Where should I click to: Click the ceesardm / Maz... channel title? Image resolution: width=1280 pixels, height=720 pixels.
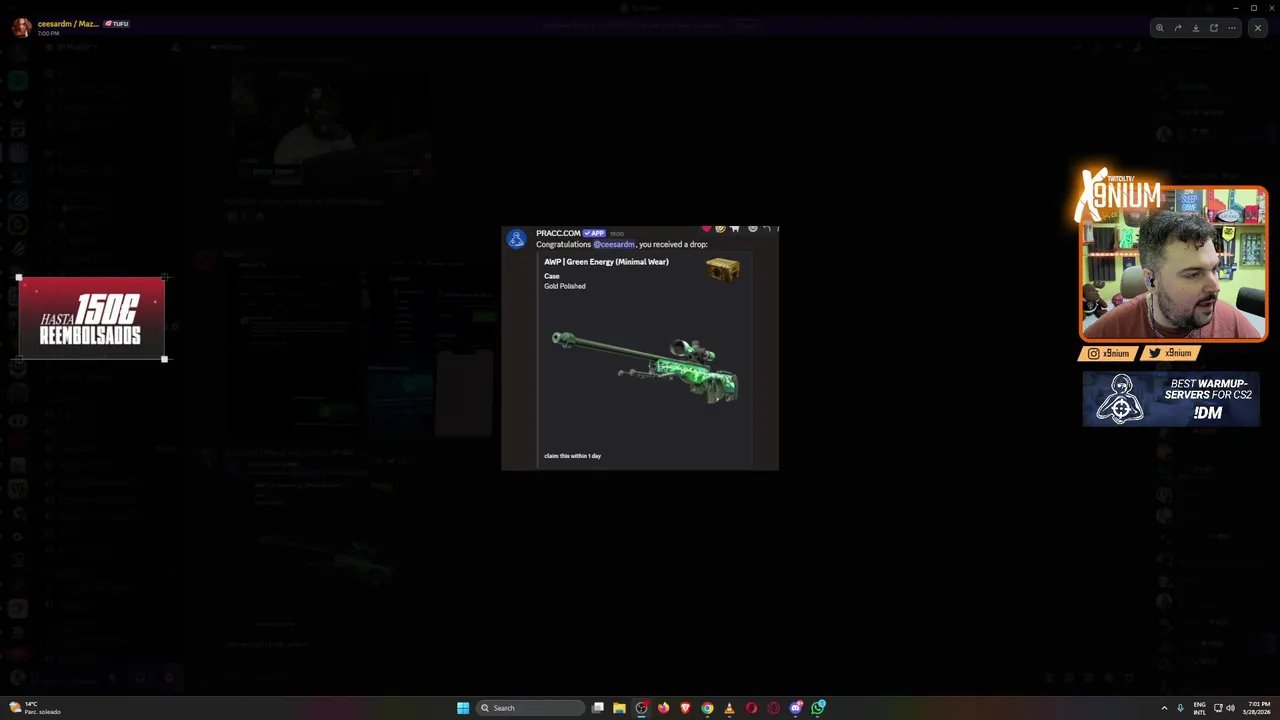67,23
